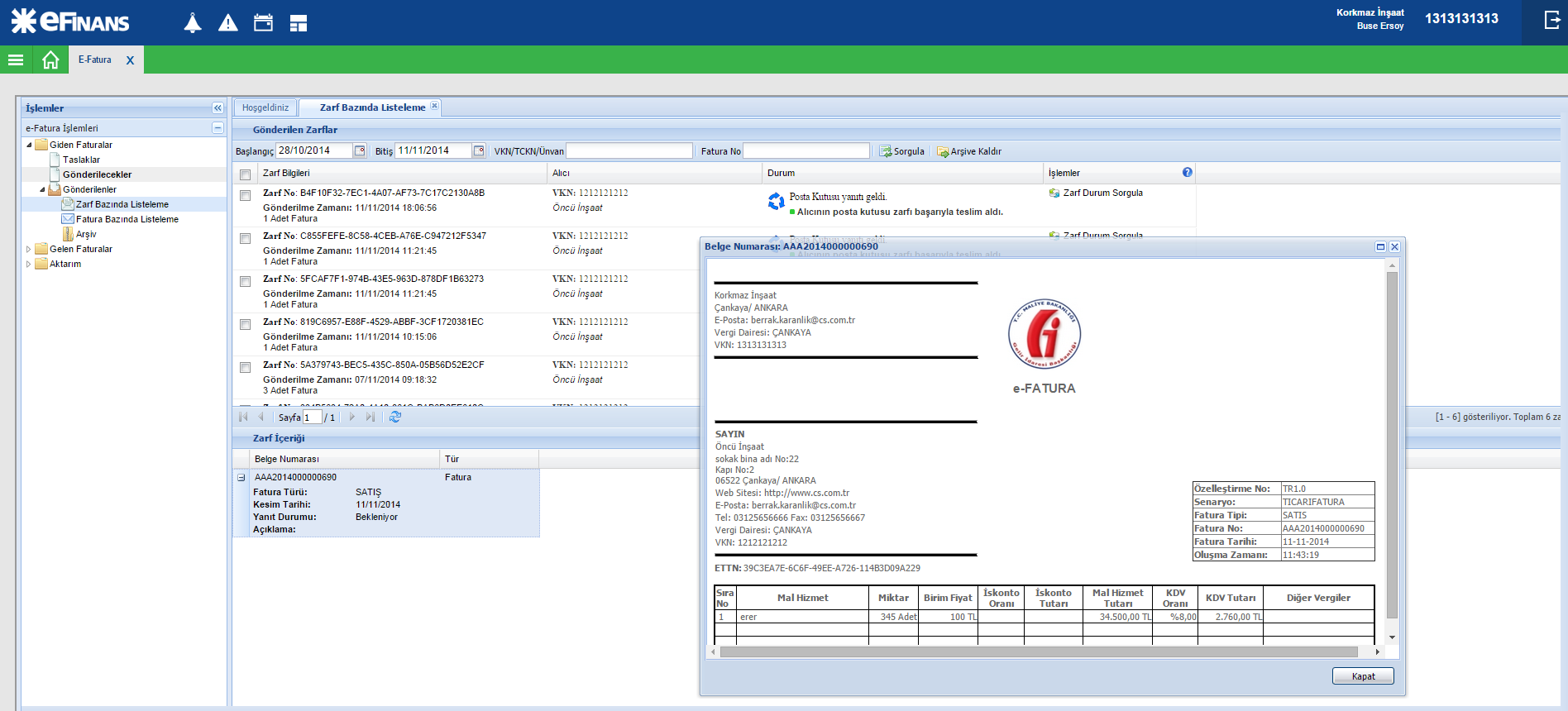Click the Sorgula button
Viewport: 1568px width, 711px height.
click(x=901, y=151)
